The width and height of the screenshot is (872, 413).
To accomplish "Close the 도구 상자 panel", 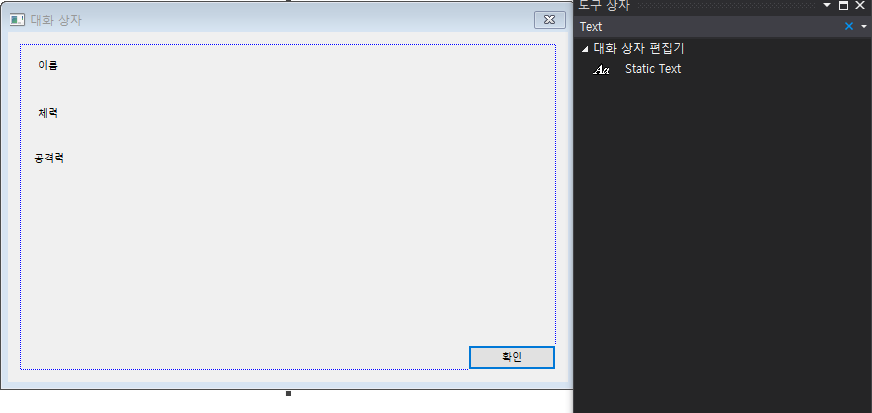I will pyautogui.click(x=860, y=6).
